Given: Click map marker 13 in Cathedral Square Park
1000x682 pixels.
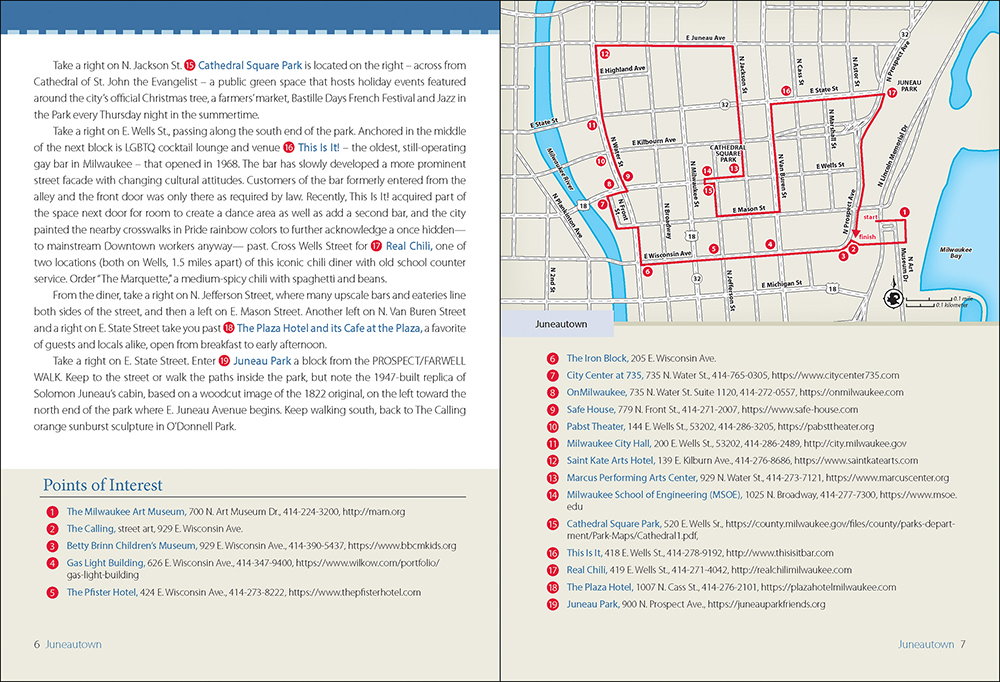Looking at the screenshot, I should (734, 169).
